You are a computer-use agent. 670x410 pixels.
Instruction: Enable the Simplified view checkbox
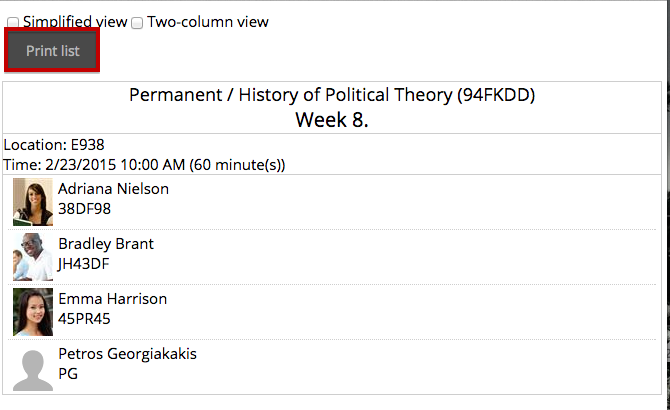(13, 22)
